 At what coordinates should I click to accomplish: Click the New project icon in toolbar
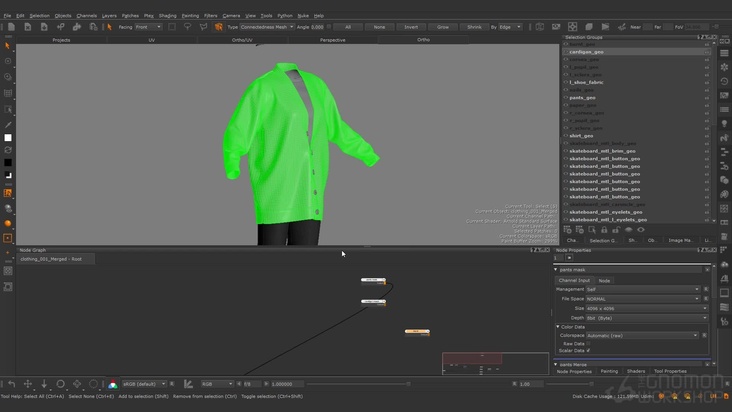pyautogui.click(x=11, y=27)
